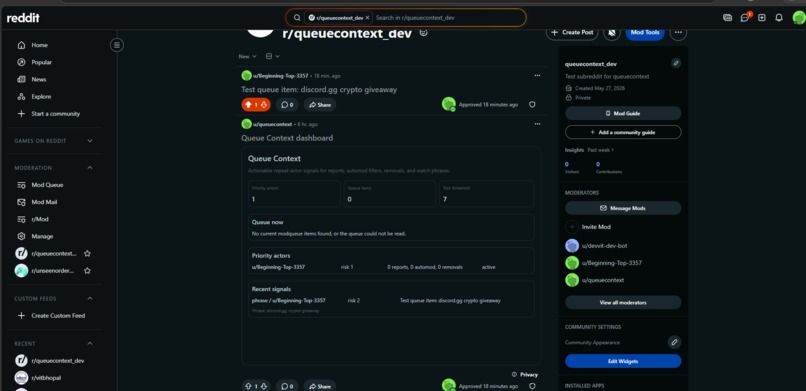Open comments on discord.gg giveaway post
This screenshot has height=391, width=806.
287,105
